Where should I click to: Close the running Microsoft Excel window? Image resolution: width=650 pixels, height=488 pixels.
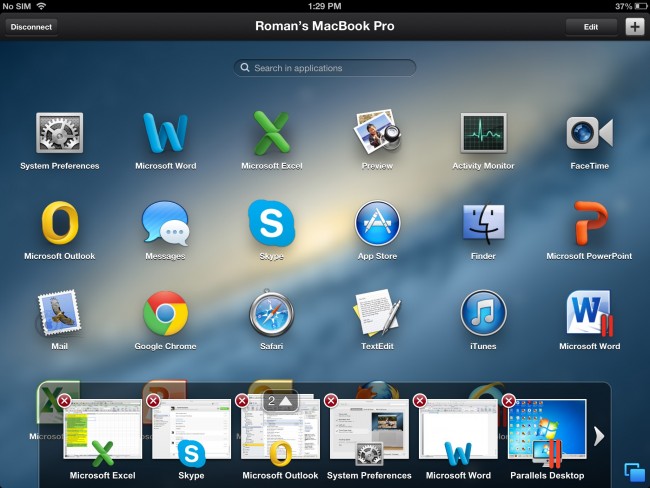64,401
